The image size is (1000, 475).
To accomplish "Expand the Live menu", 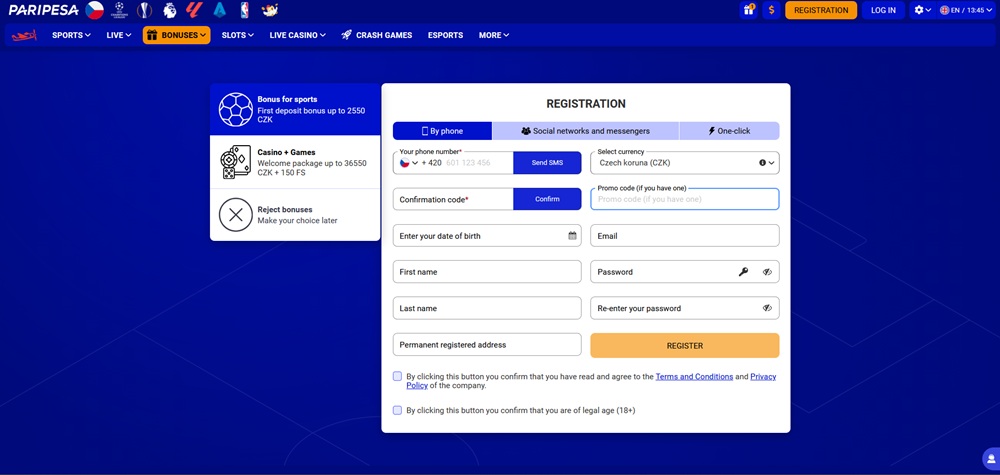I will point(119,35).
